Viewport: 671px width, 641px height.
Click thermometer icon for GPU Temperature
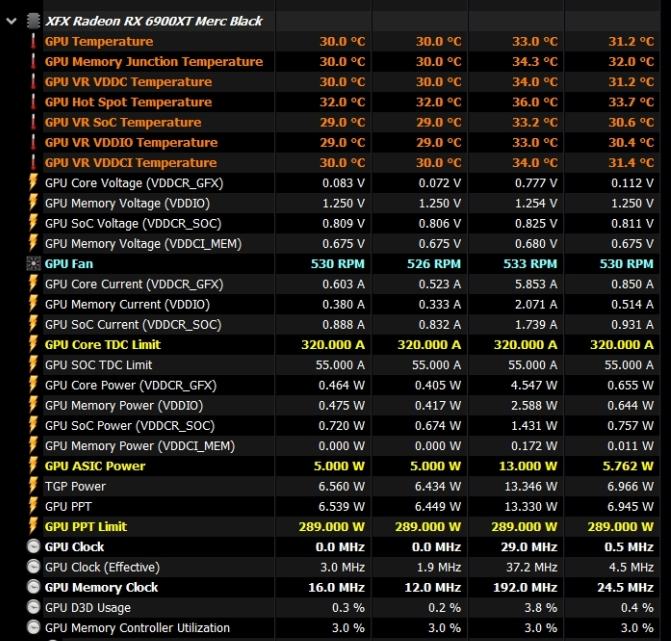tap(33, 41)
